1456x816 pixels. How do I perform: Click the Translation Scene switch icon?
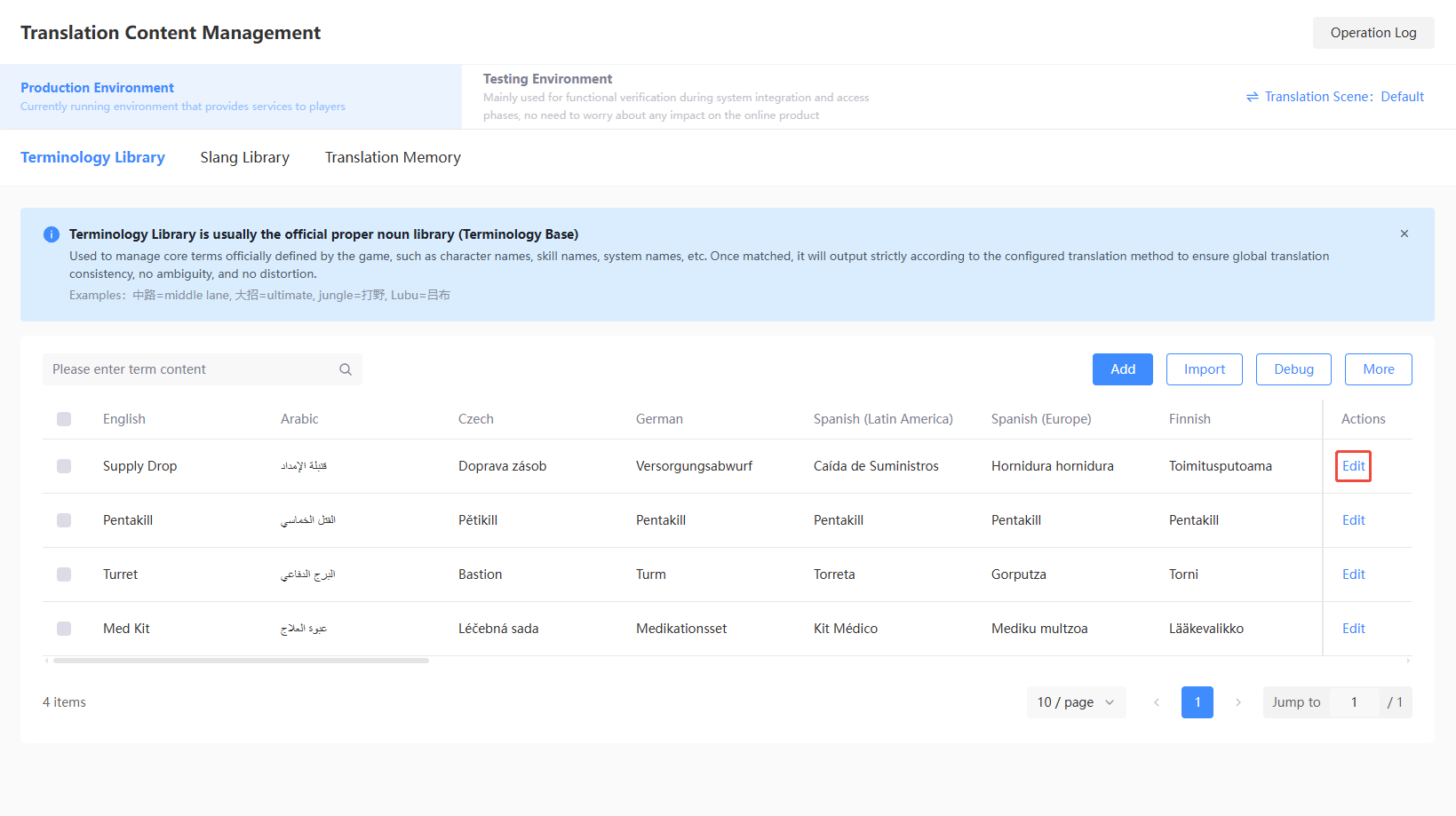pyautogui.click(x=1253, y=97)
